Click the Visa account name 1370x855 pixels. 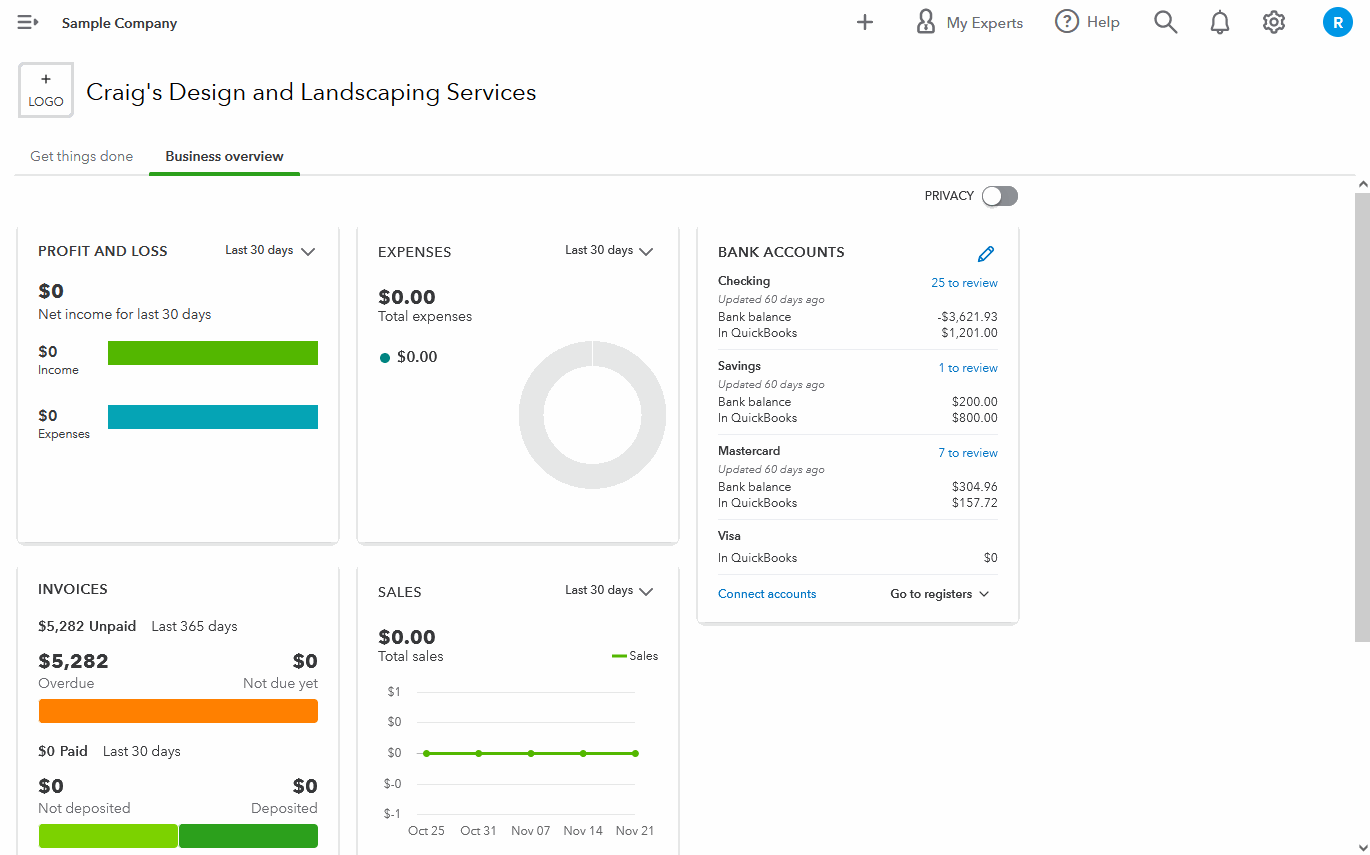[x=729, y=536]
